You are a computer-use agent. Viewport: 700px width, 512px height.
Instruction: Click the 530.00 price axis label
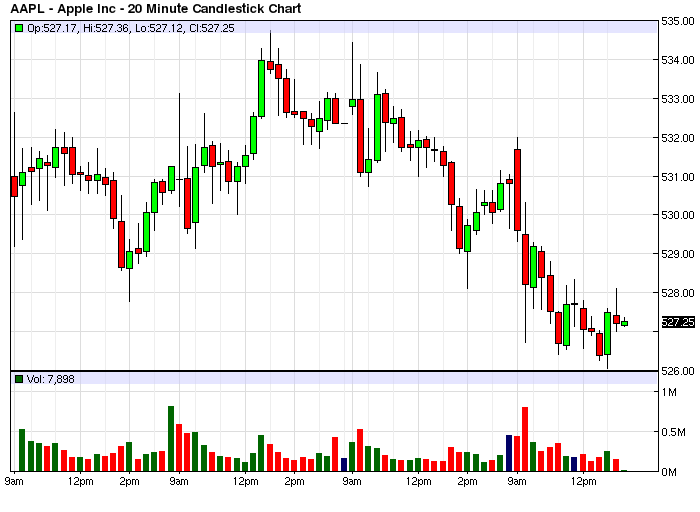pyautogui.click(x=678, y=215)
